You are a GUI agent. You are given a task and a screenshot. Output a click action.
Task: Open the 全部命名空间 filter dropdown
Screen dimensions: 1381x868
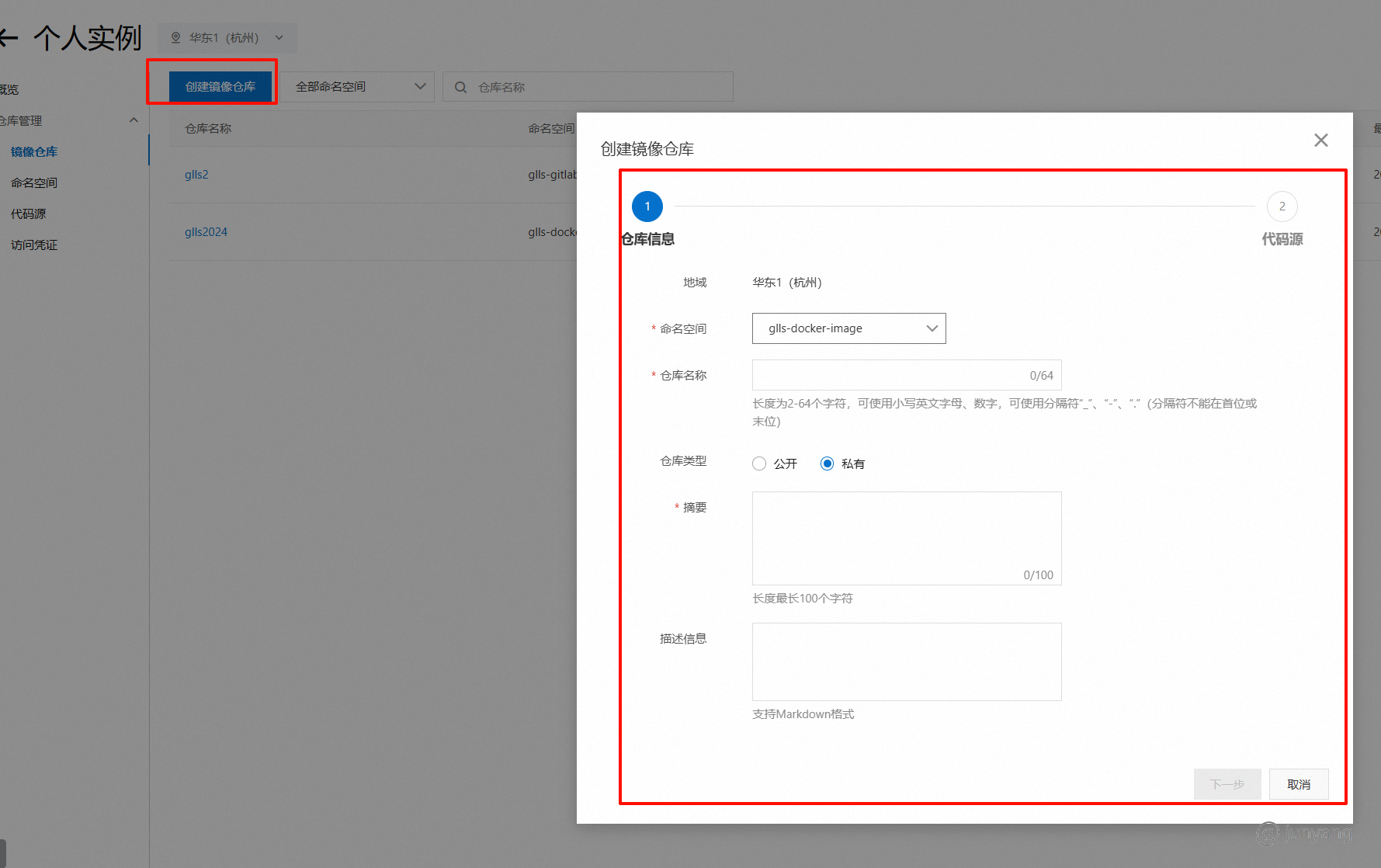356,86
